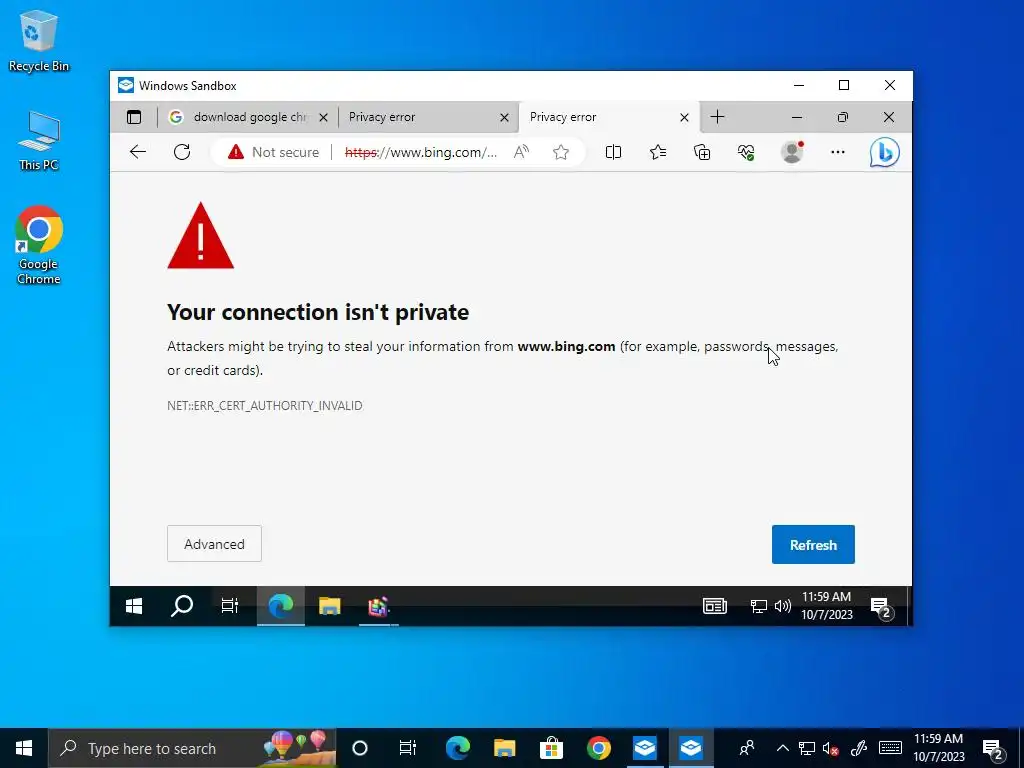
Task: Launch Chrome from the host taskbar
Action: (x=598, y=748)
